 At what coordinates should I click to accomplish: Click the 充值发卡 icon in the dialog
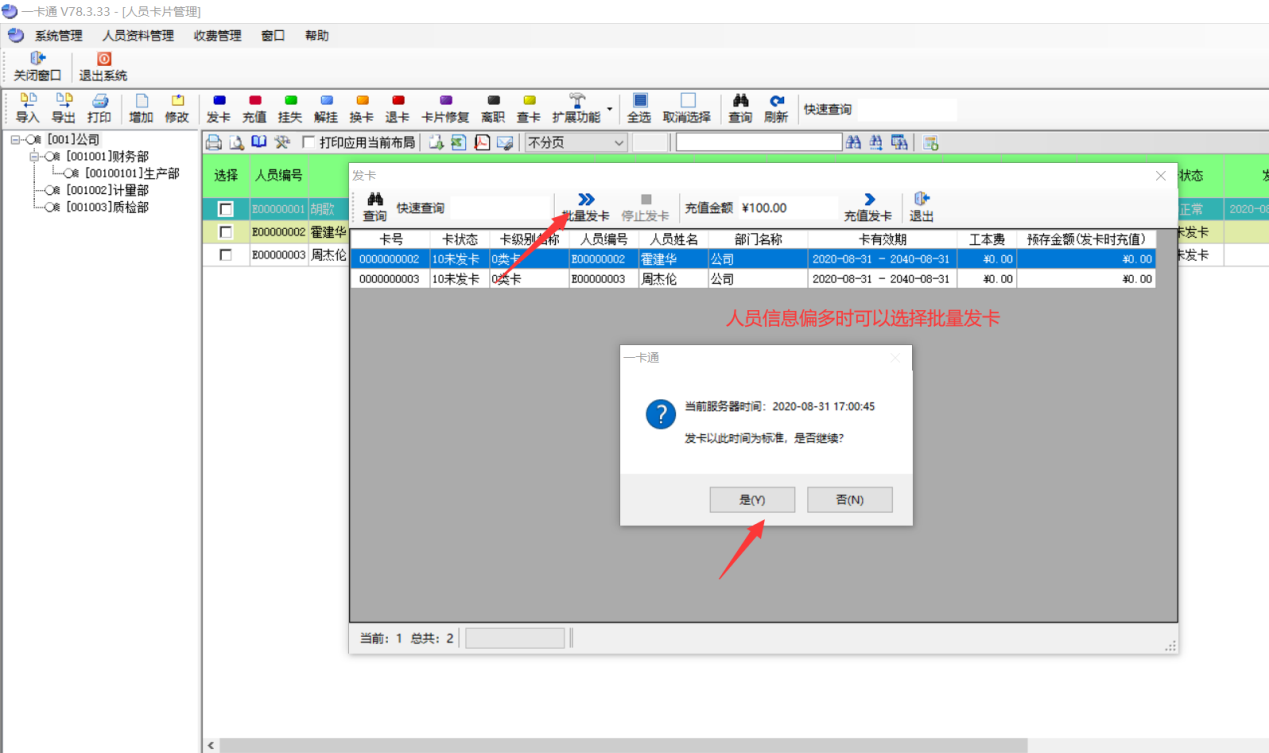867,207
